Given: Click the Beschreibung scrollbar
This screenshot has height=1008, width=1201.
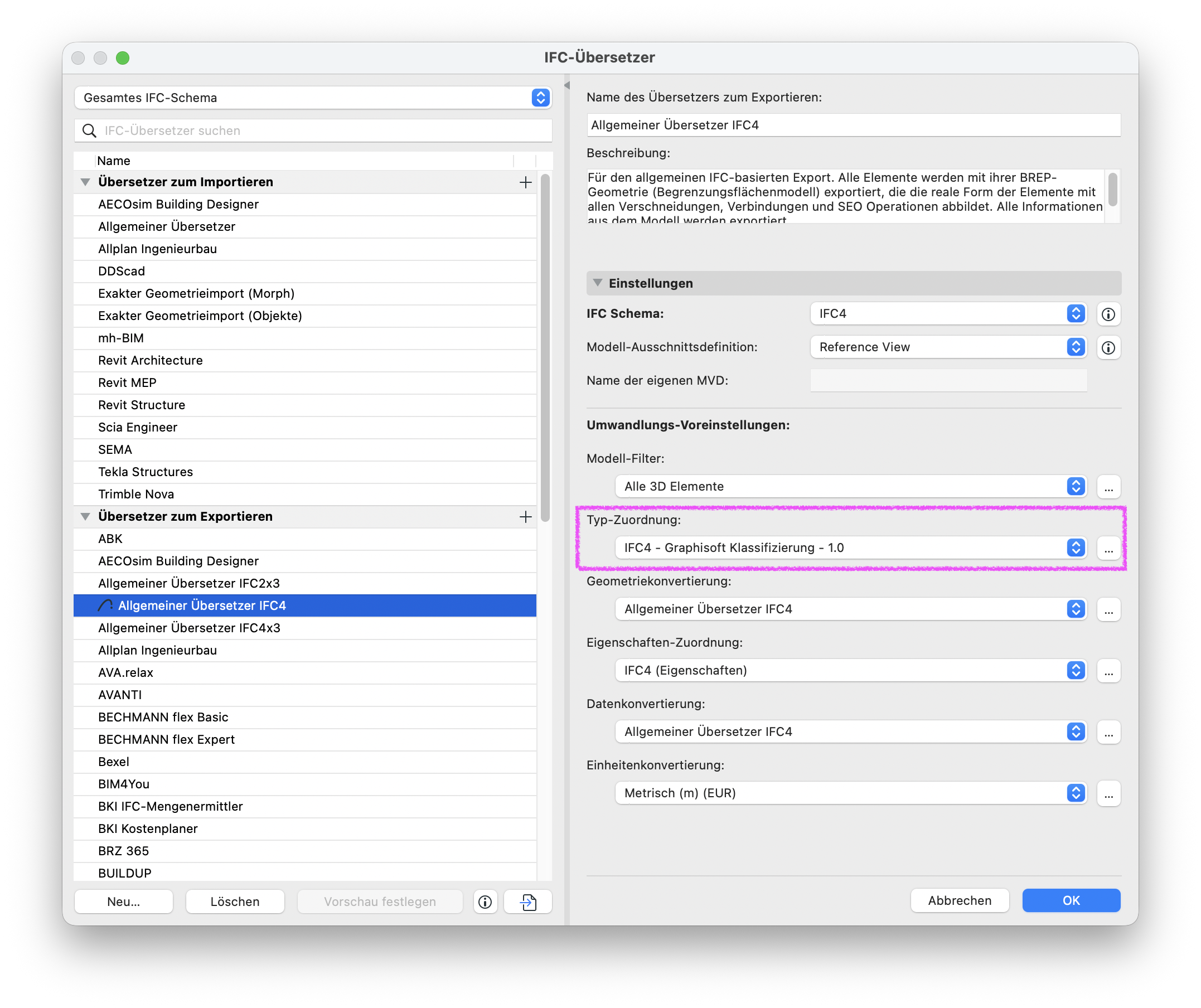Looking at the screenshot, I should [1112, 190].
